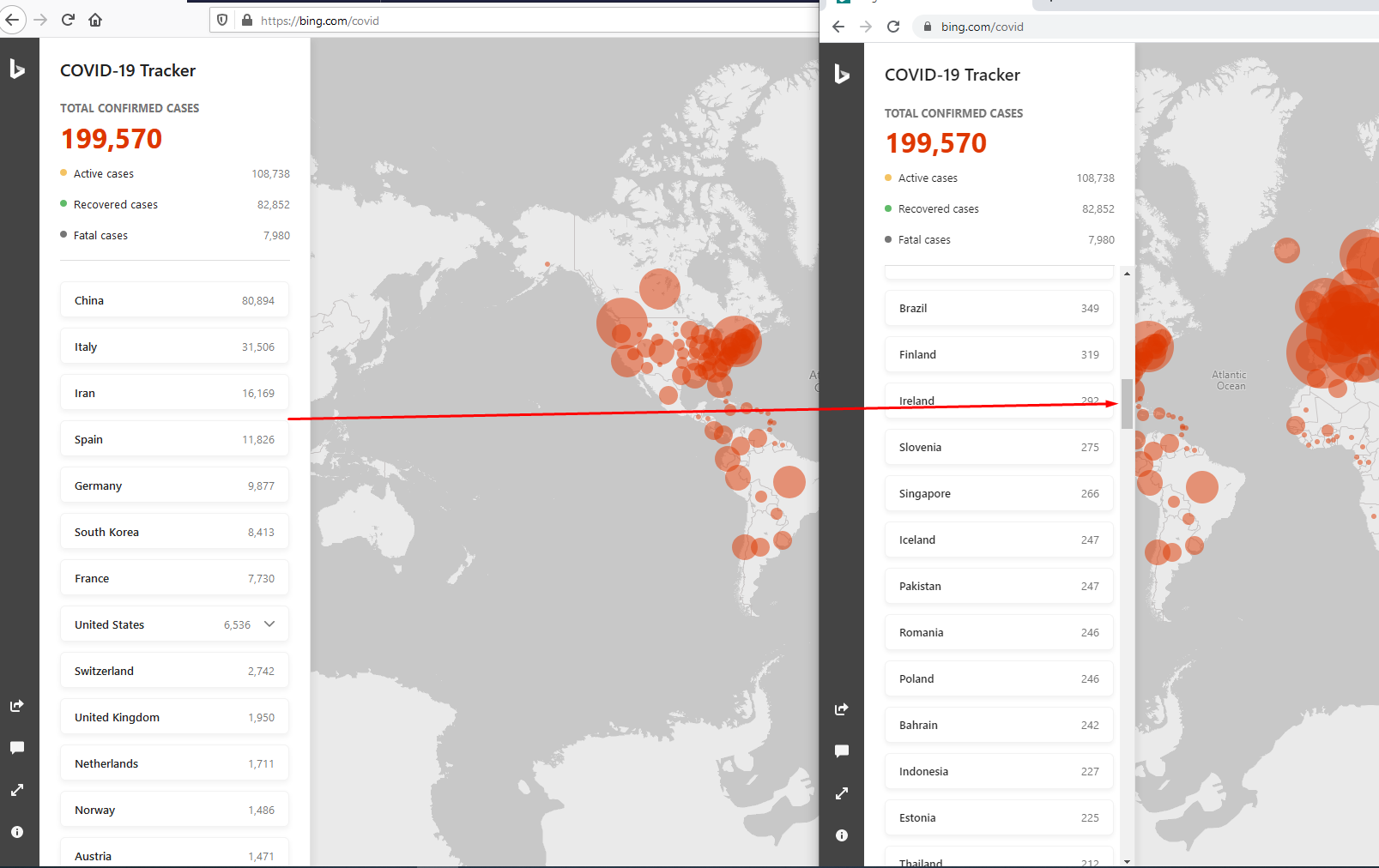Open Firefox tracking protection shield icon

tap(222, 21)
